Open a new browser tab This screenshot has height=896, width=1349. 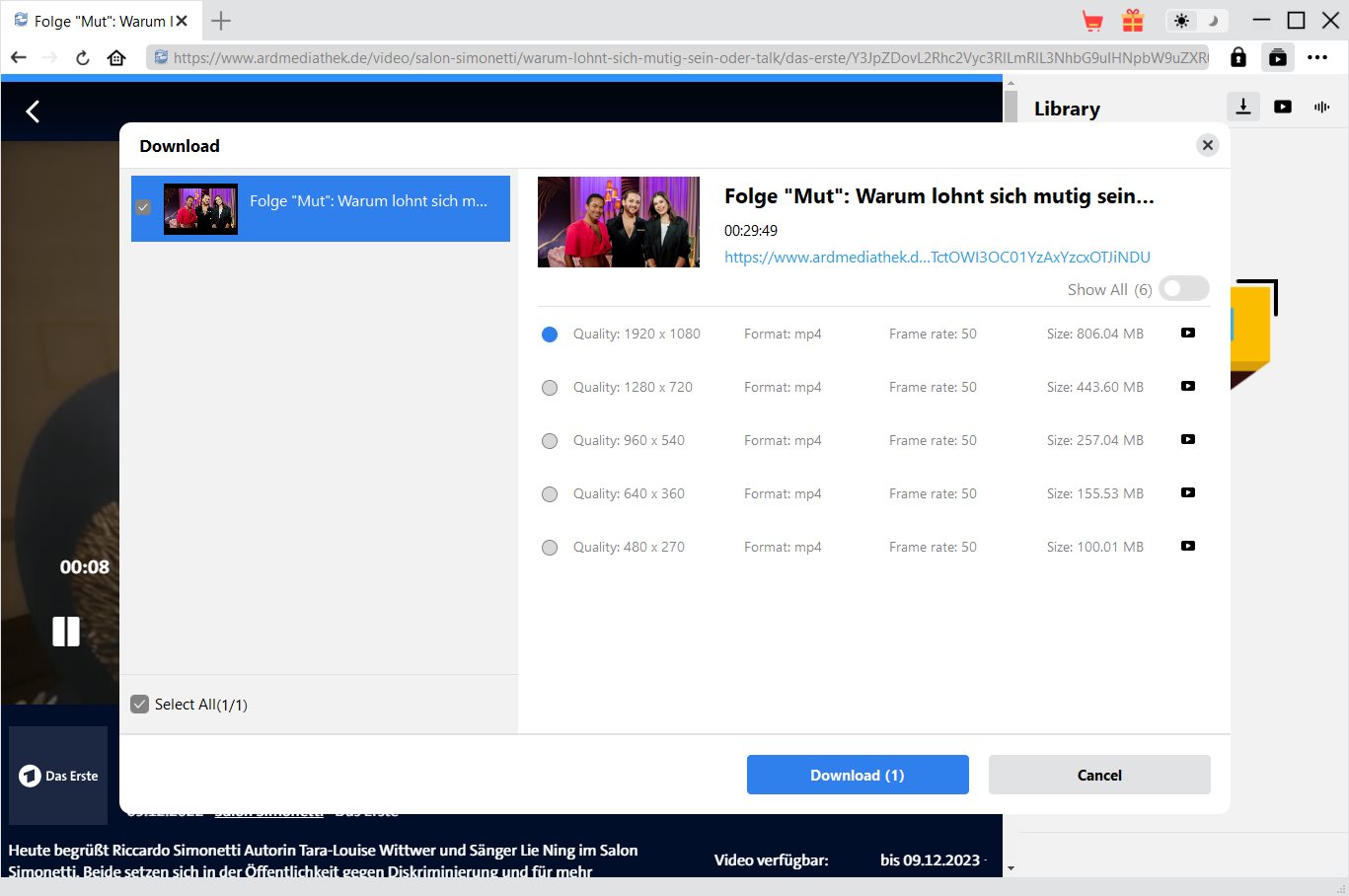[x=221, y=21]
